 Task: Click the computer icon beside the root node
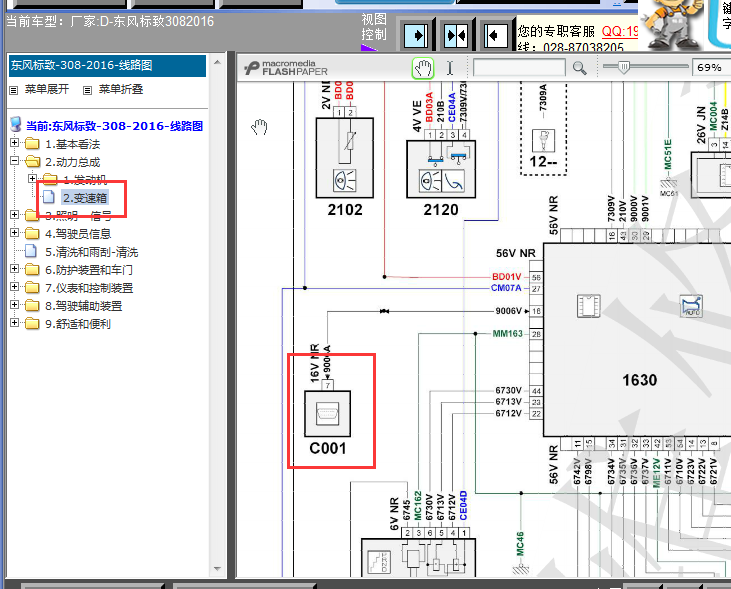pos(16,125)
